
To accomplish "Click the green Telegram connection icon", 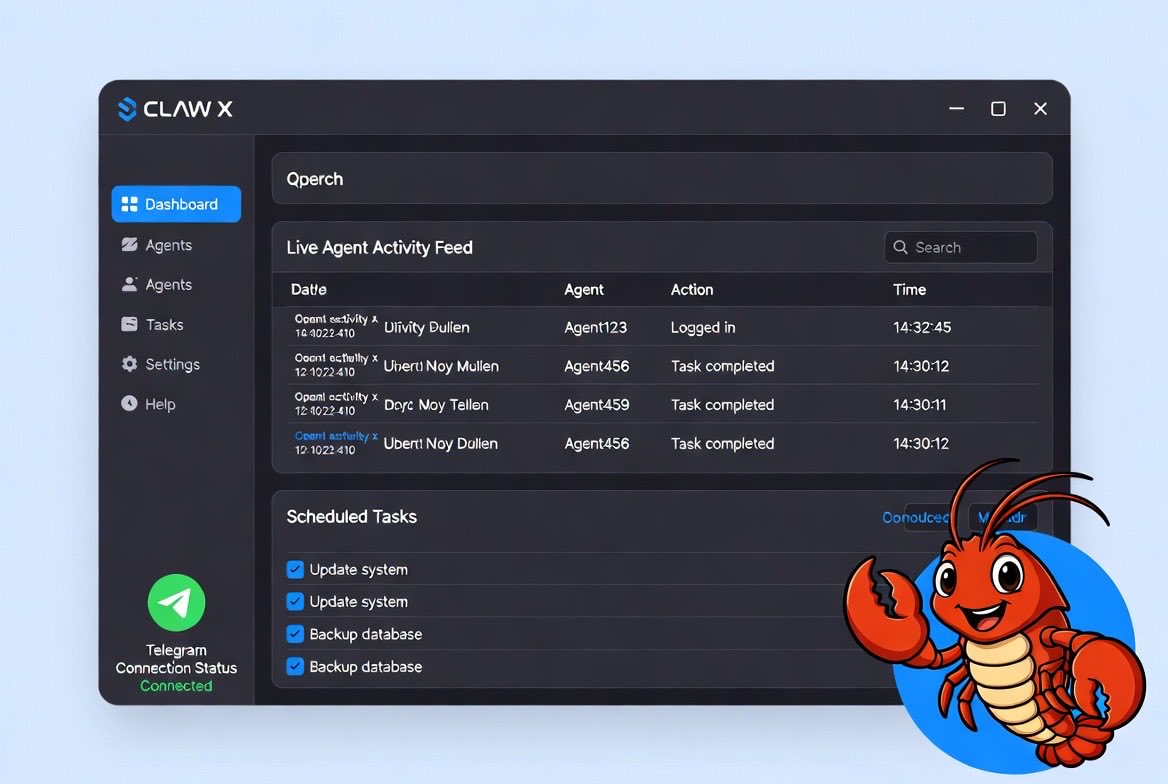I will (x=177, y=602).
